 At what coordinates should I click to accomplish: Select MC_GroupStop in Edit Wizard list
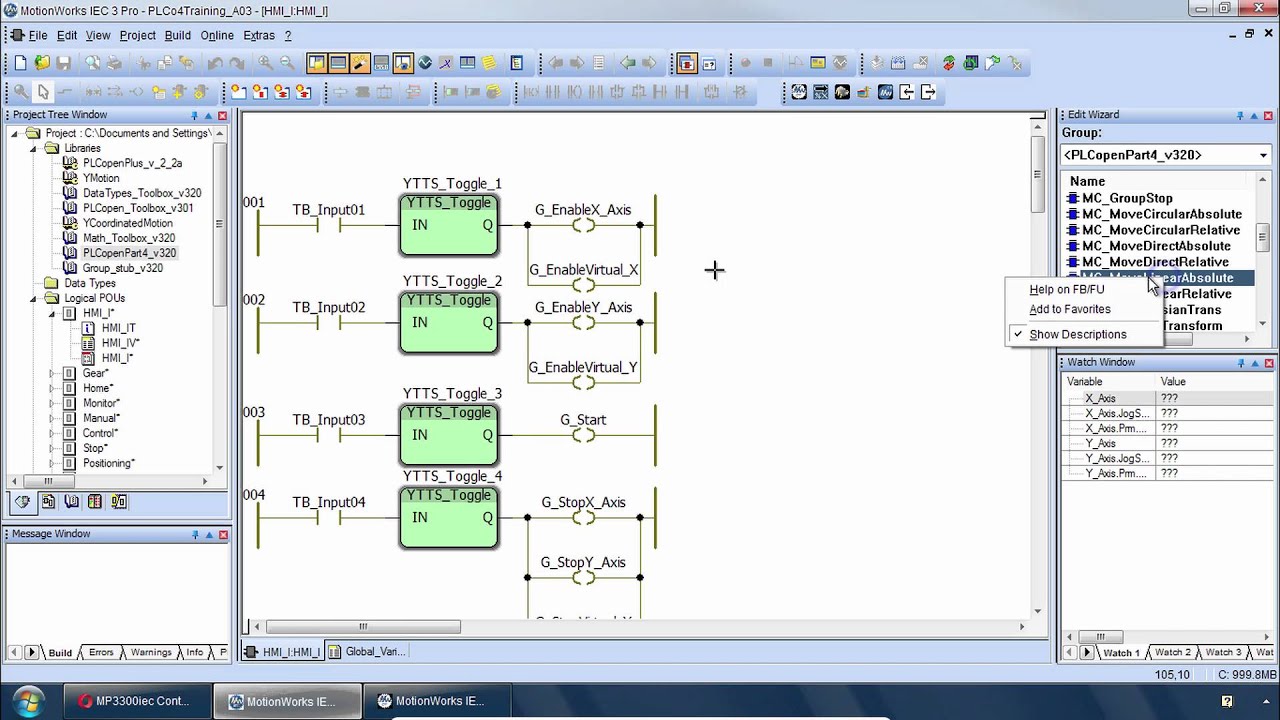[x=1127, y=198]
